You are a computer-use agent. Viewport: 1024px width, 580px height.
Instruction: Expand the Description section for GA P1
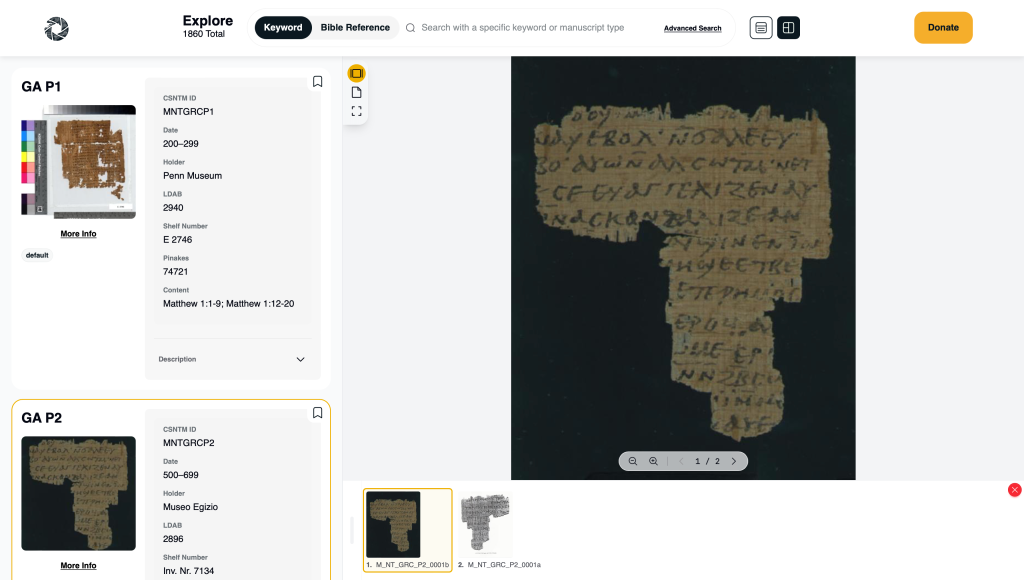coord(300,359)
